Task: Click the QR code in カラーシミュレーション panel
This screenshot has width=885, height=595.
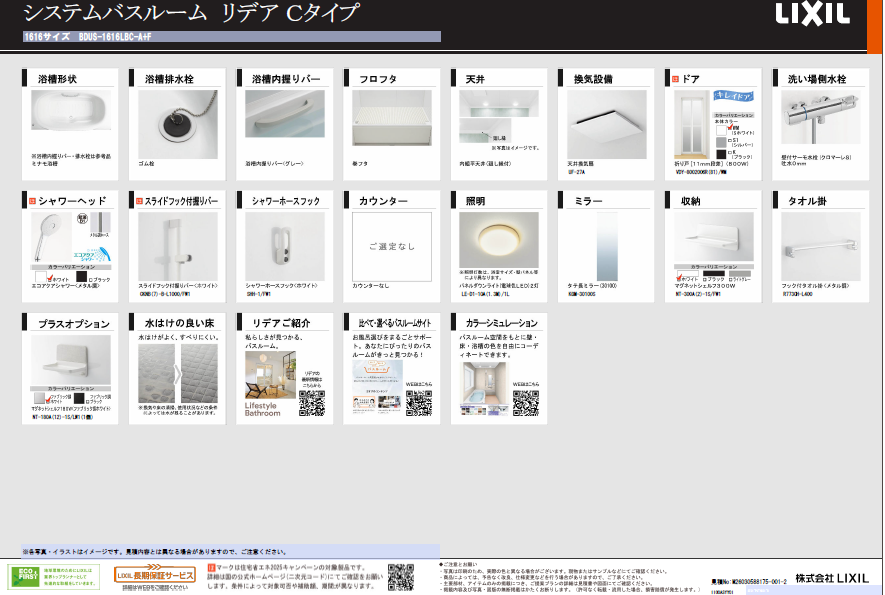Action: (x=526, y=402)
